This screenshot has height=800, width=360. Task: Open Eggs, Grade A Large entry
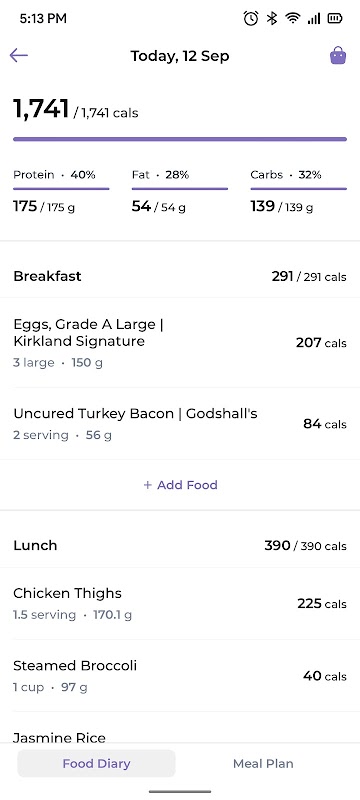(180, 342)
